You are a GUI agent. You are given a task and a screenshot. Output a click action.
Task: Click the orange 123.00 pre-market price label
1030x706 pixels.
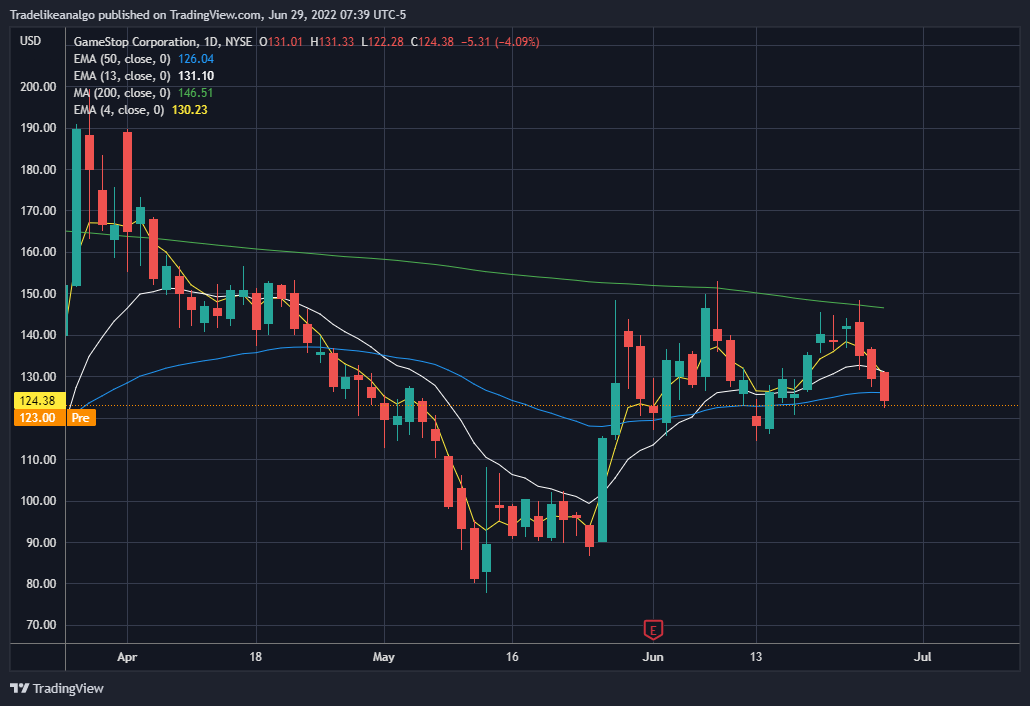point(37,418)
